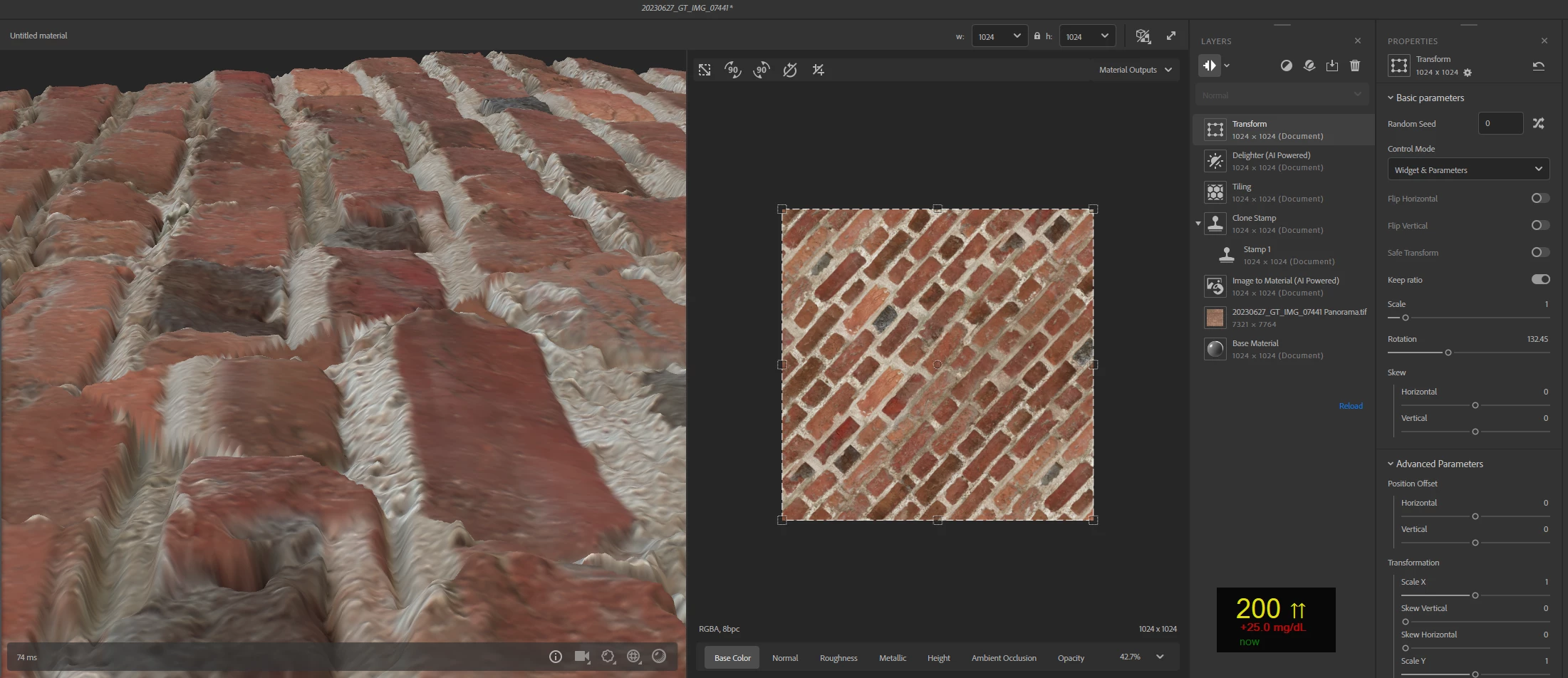Click the add adjustment icon in Layers
The height and width of the screenshot is (678, 1568).
click(1287, 66)
